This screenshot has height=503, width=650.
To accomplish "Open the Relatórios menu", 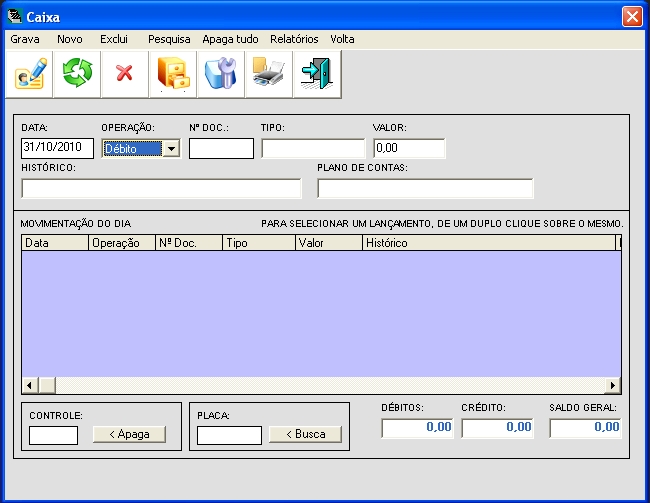I will pos(294,39).
